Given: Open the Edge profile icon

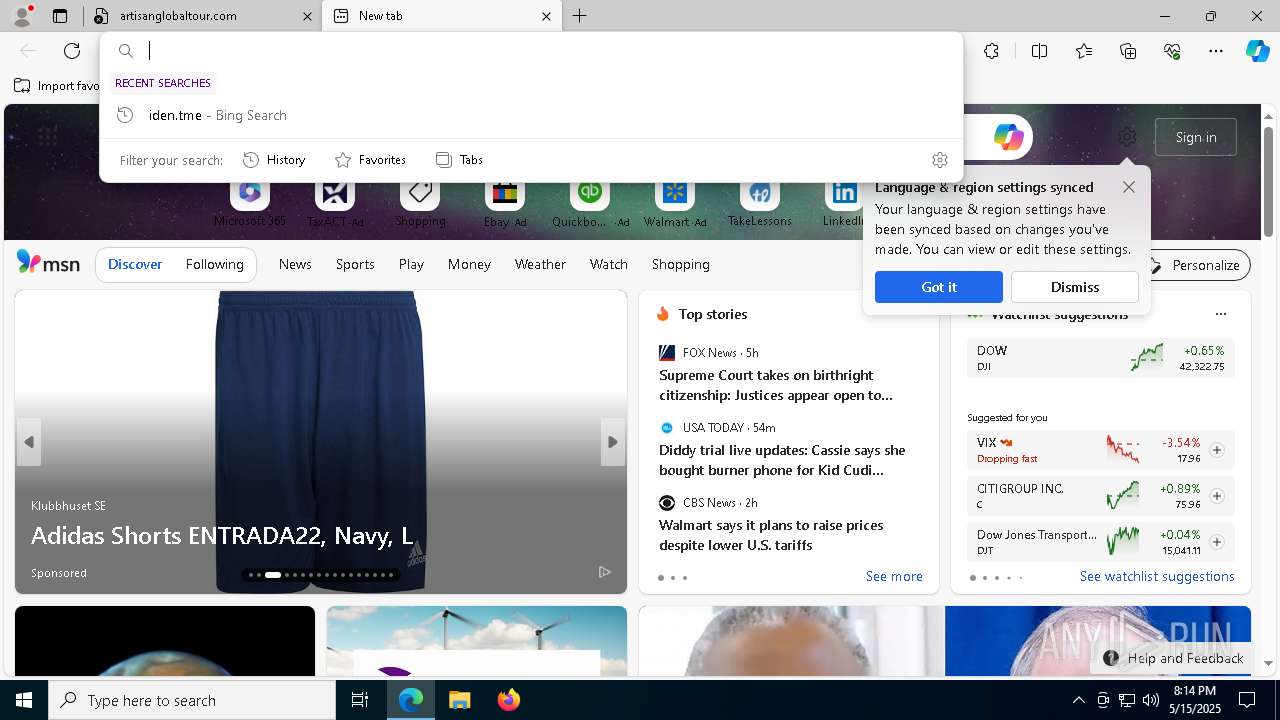Looking at the screenshot, I should tap(22, 16).
